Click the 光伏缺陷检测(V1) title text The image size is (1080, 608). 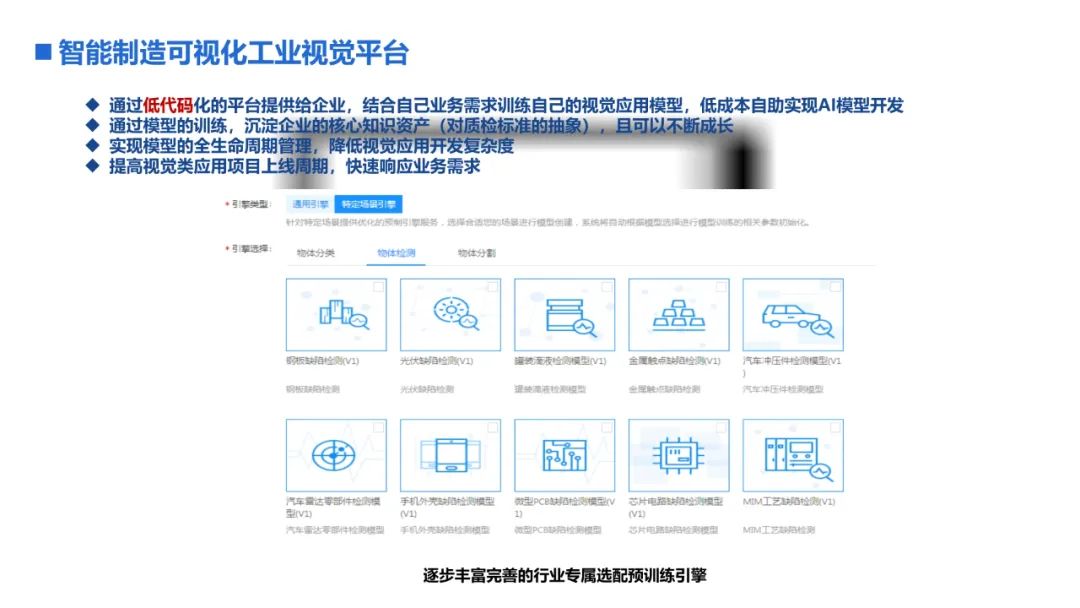[437, 361]
